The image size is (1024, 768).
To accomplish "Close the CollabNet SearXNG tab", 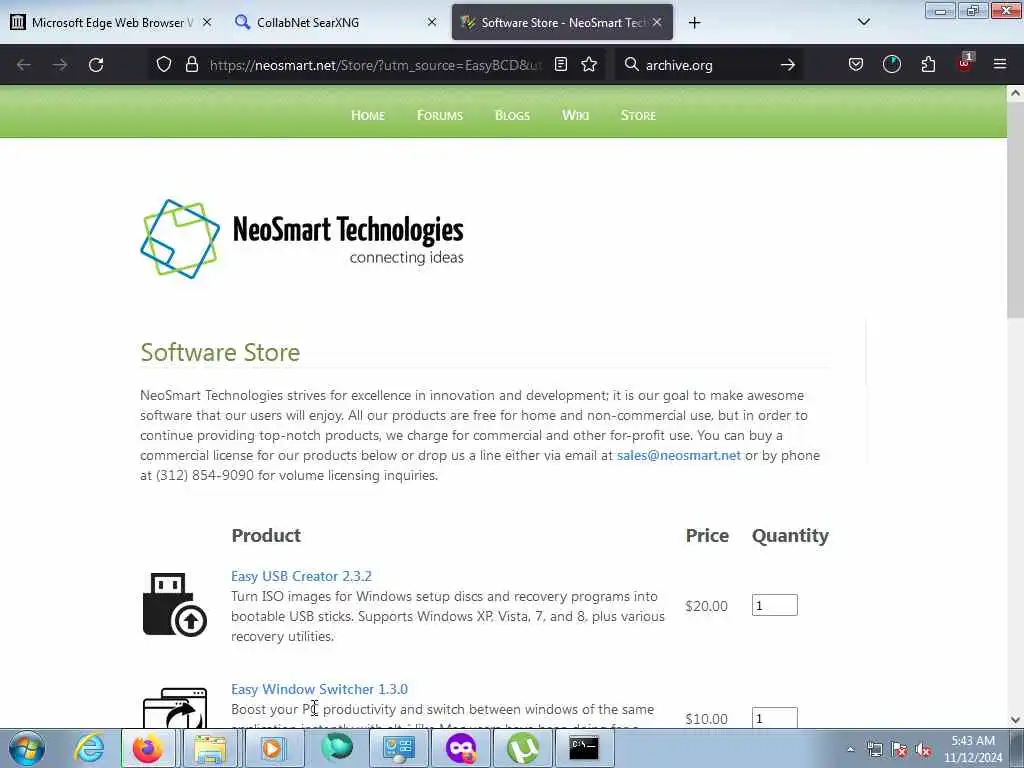I will 432,22.
